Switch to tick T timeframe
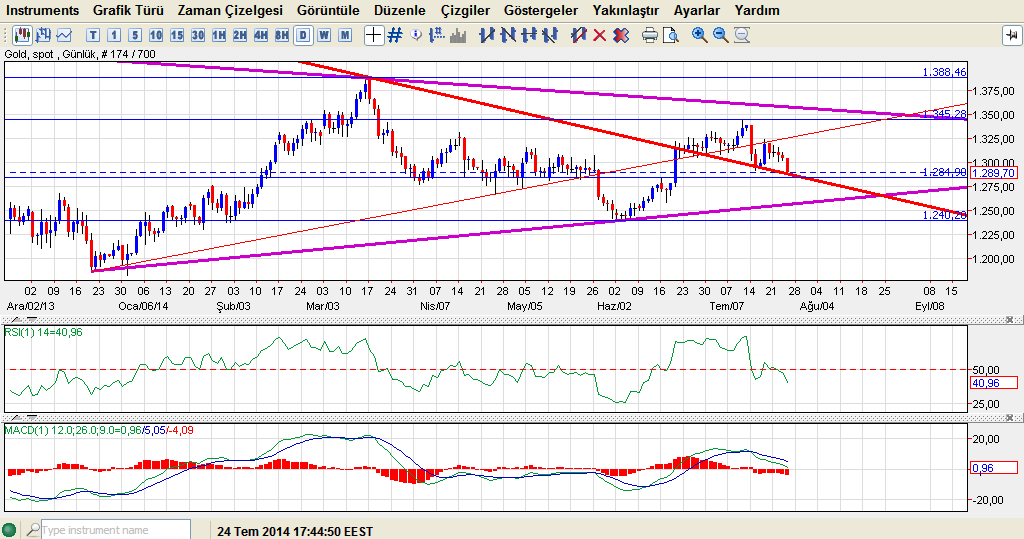1024x539 pixels. pyautogui.click(x=93, y=35)
